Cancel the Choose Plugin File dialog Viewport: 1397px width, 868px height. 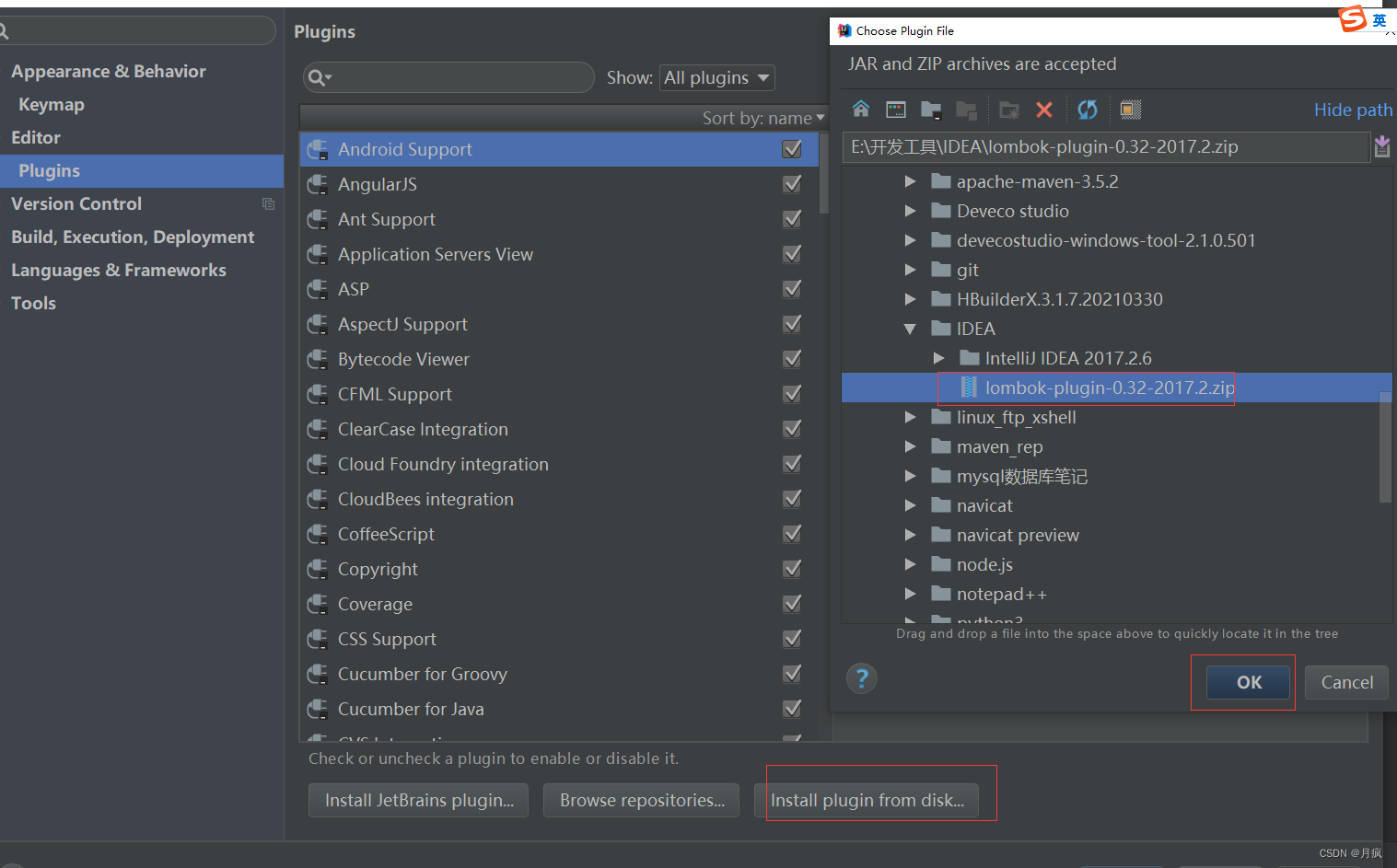click(x=1346, y=682)
